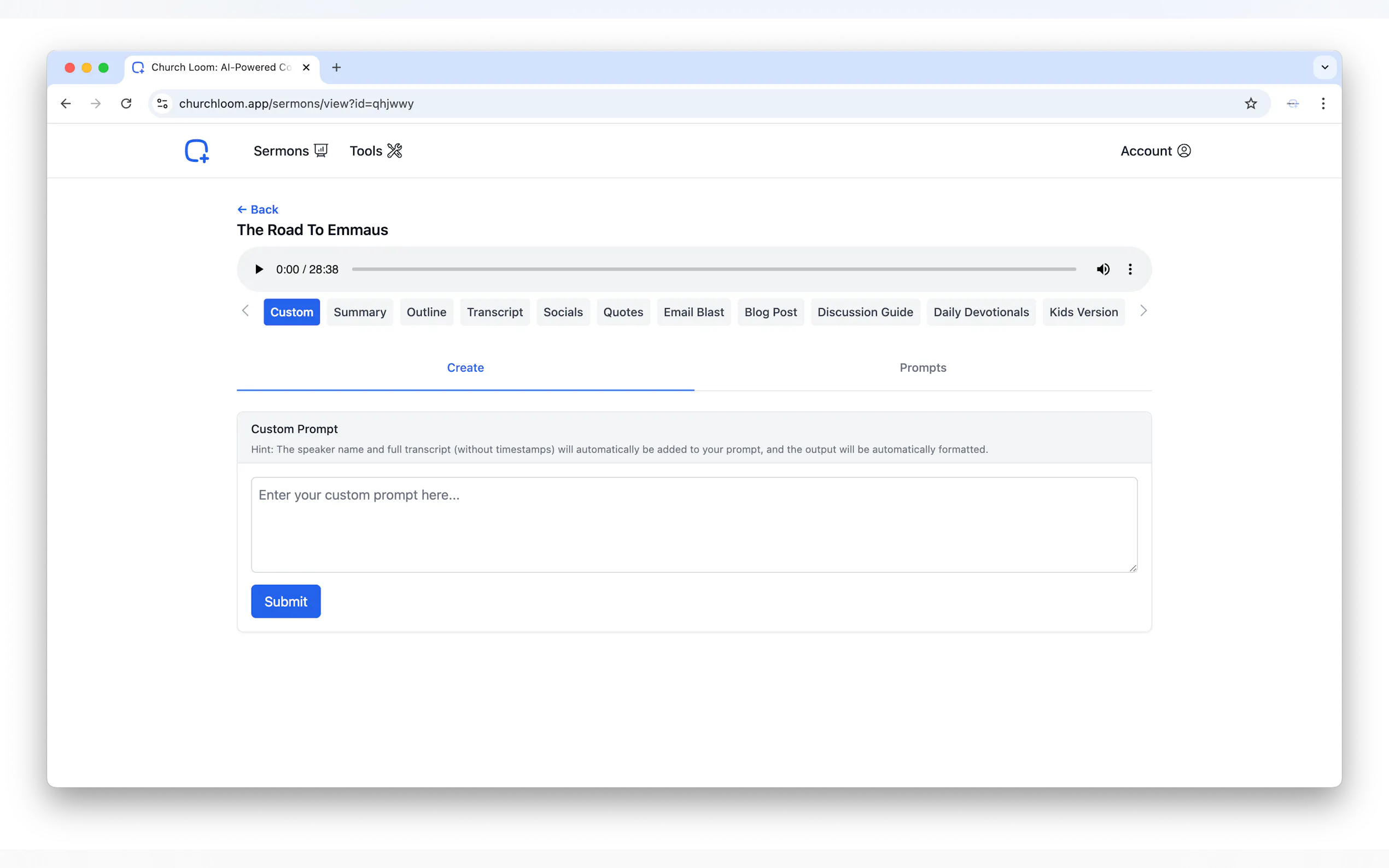Image resolution: width=1389 pixels, height=868 pixels.
Task: Focus the custom prompt text area
Action: (693, 525)
